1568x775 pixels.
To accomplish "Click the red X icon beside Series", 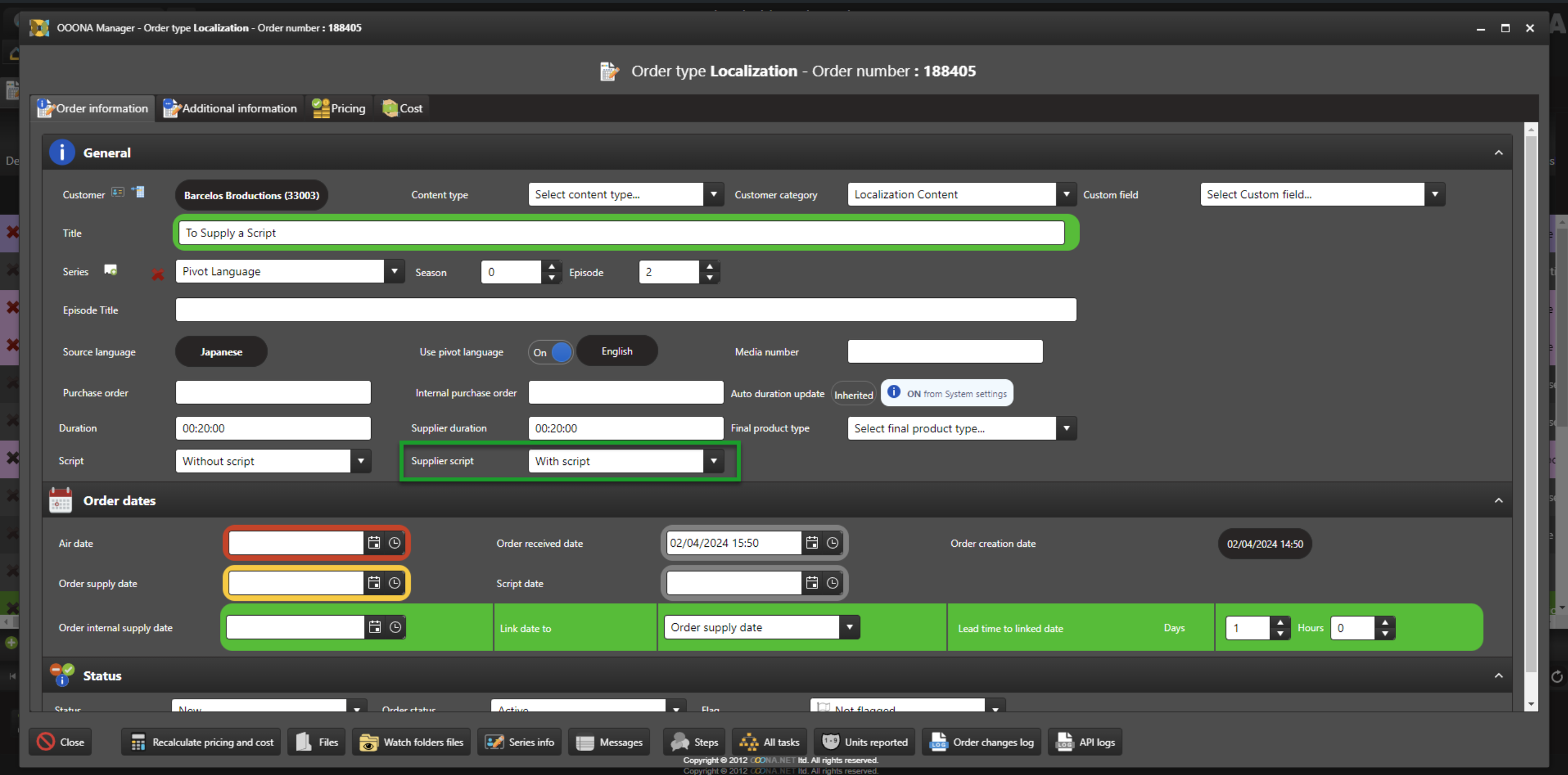I will point(158,275).
